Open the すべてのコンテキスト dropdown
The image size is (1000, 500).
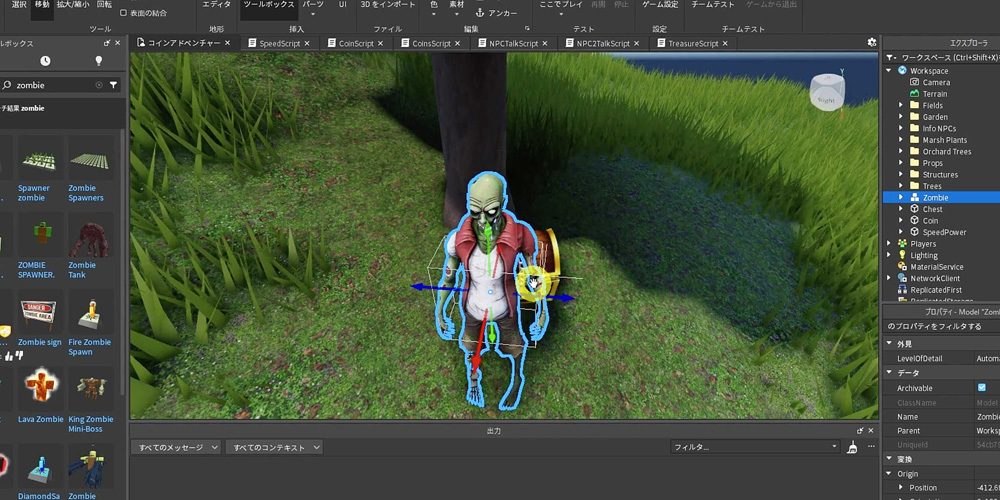(274, 447)
